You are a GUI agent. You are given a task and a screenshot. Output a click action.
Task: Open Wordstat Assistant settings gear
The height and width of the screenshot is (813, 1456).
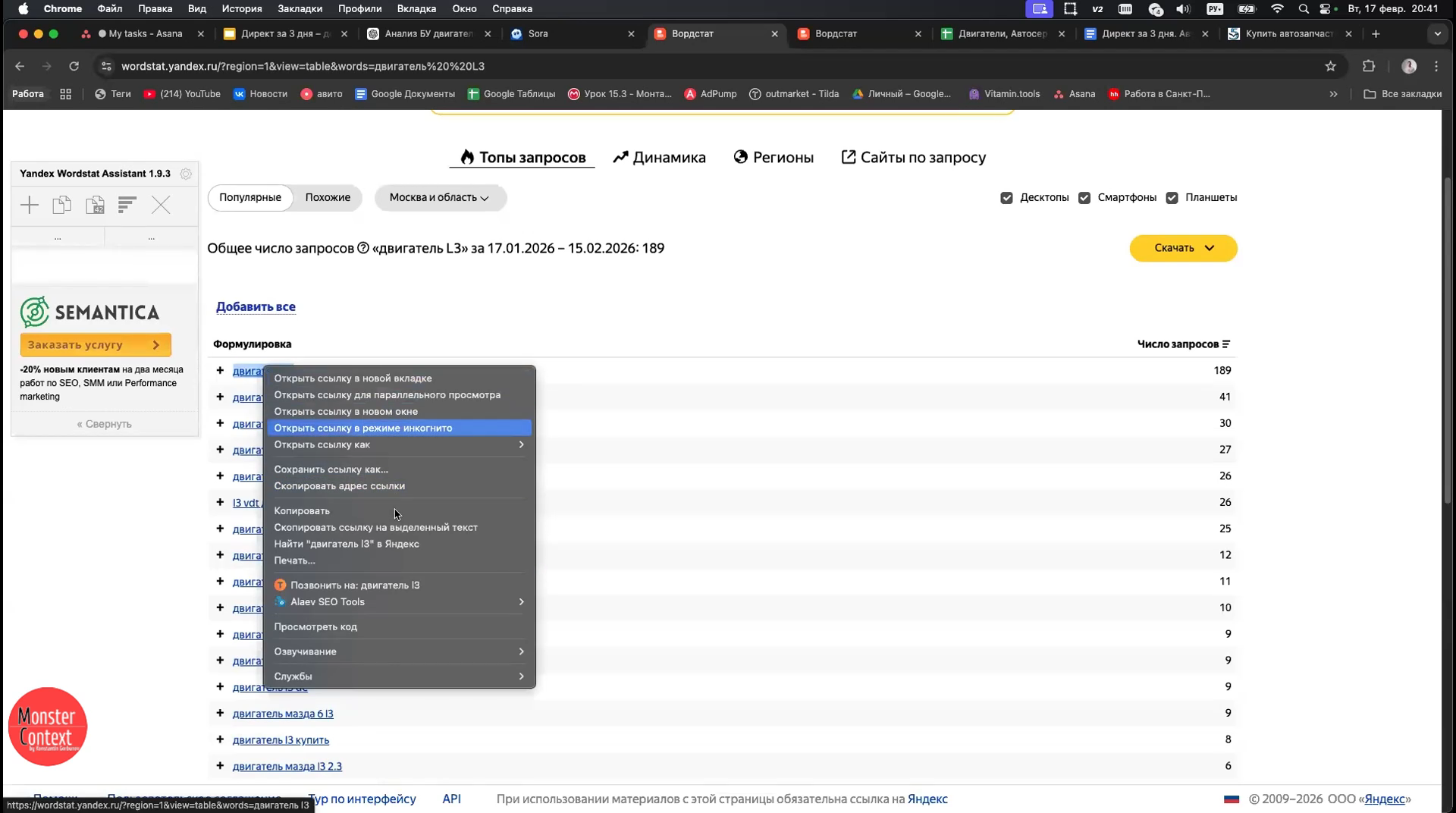coord(186,174)
